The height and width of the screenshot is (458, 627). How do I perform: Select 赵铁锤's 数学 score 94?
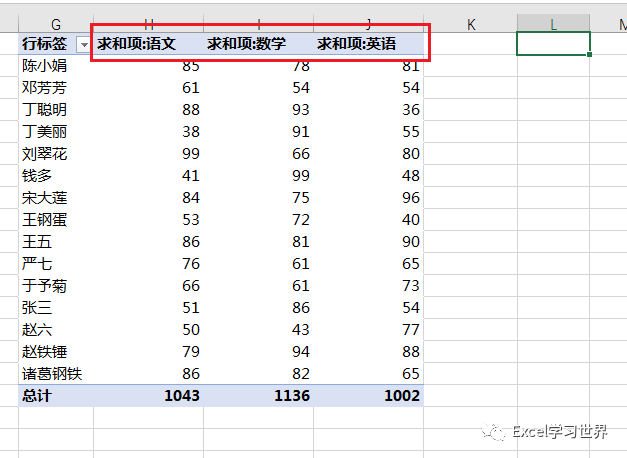click(258, 352)
